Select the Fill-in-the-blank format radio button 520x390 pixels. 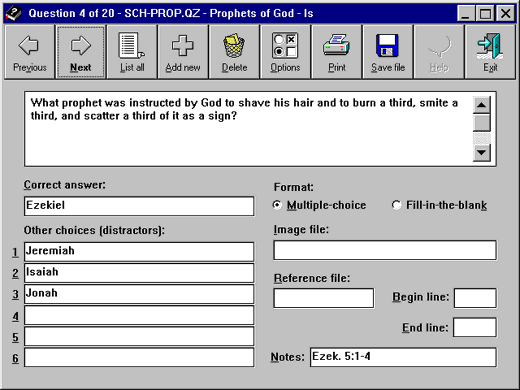[396, 205]
